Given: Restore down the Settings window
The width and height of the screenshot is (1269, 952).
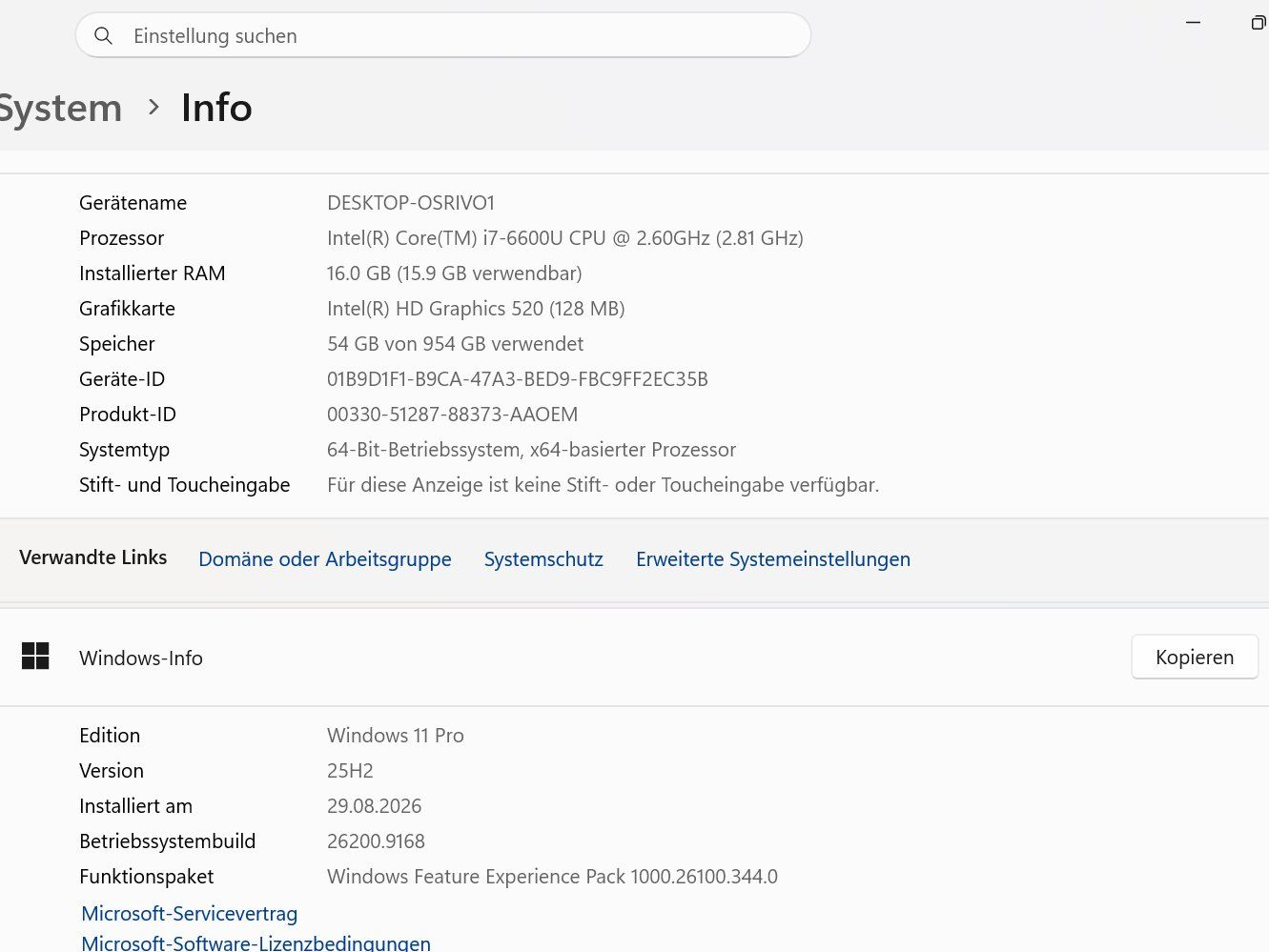Looking at the screenshot, I should point(1258,22).
